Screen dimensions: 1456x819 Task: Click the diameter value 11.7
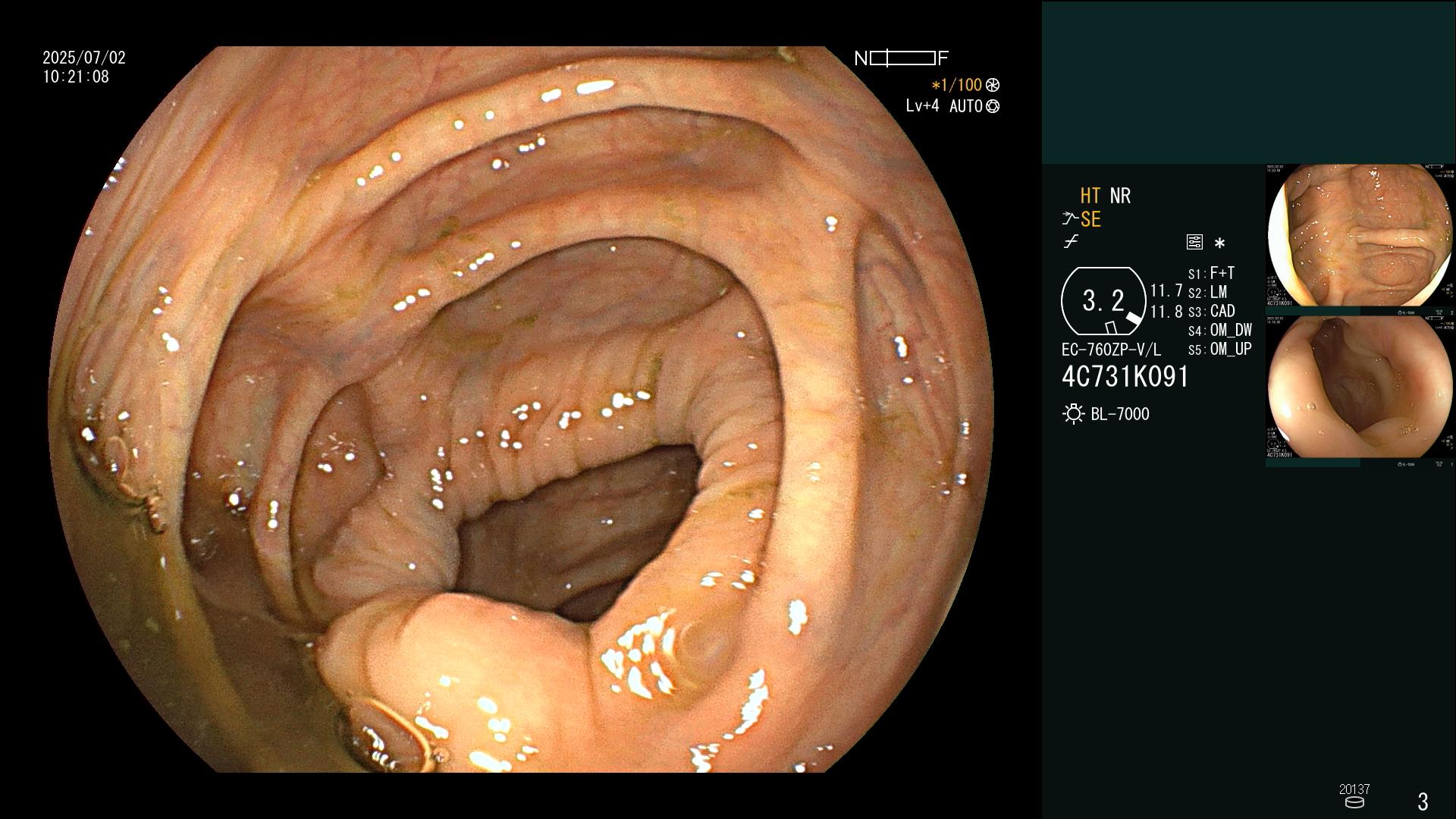(x=1166, y=290)
